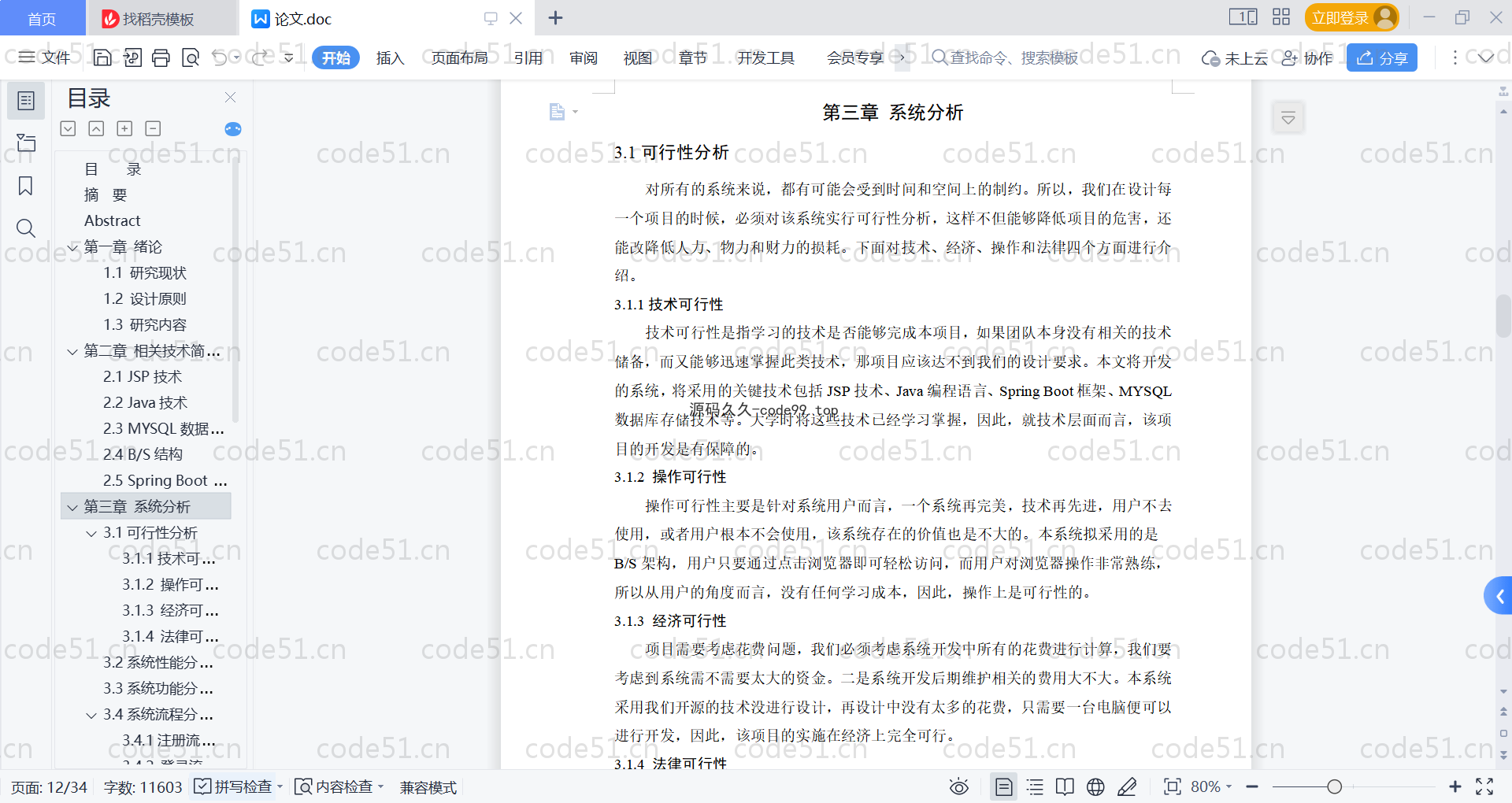Click the Undo arrow icon

click(x=220, y=57)
